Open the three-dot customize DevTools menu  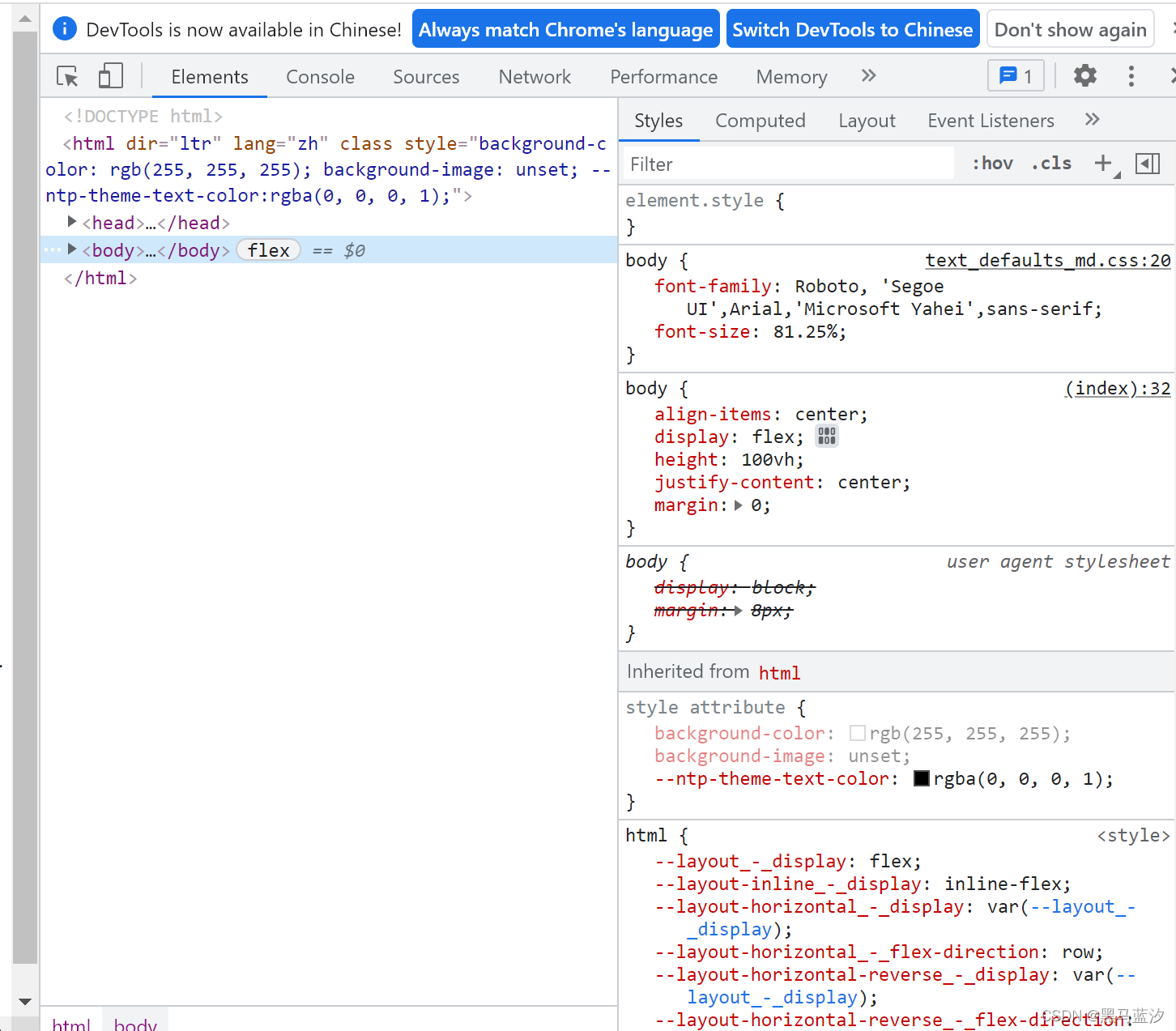[x=1131, y=76]
